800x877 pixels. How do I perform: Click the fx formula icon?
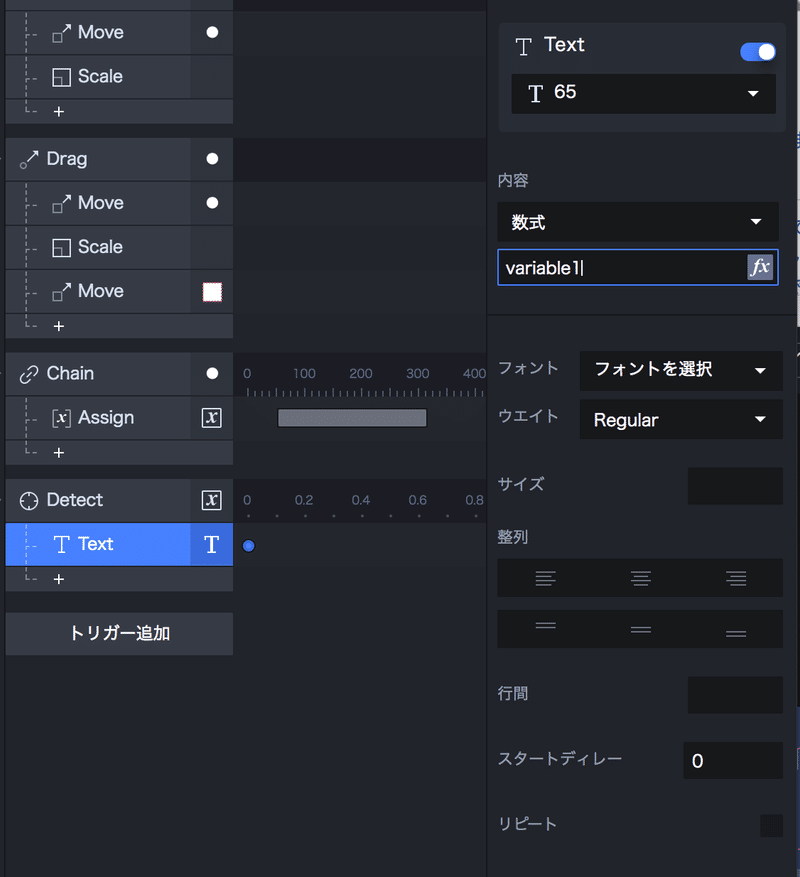[x=760, y=267]
